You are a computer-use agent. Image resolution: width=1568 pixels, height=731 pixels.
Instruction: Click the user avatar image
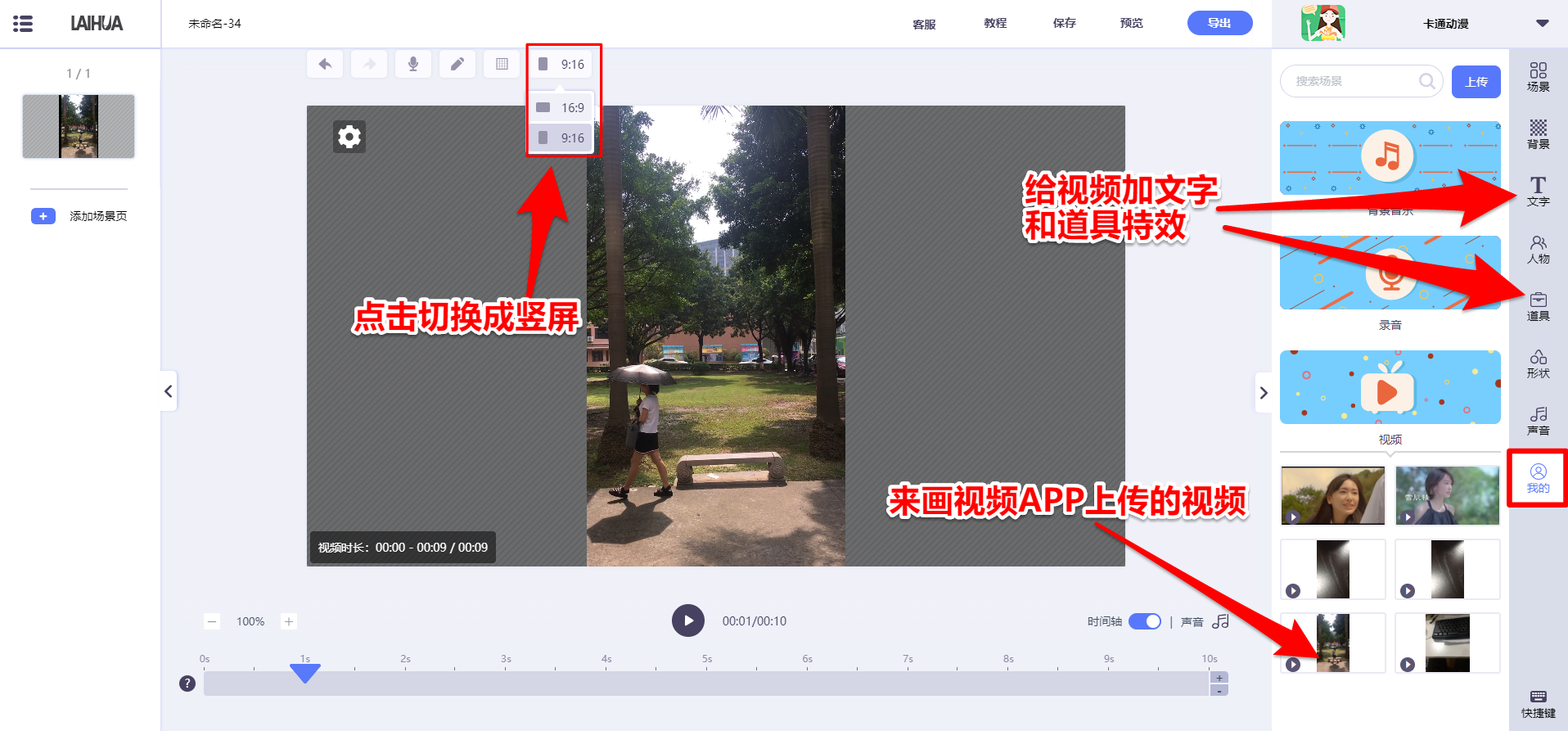pos(1323,23)
